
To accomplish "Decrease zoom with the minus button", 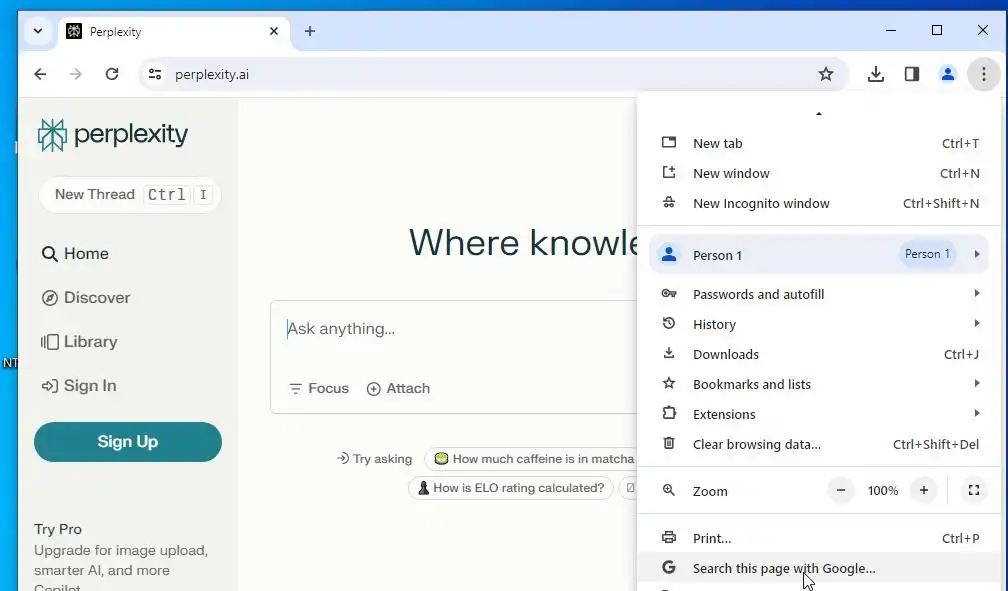I will coord(840,491).
